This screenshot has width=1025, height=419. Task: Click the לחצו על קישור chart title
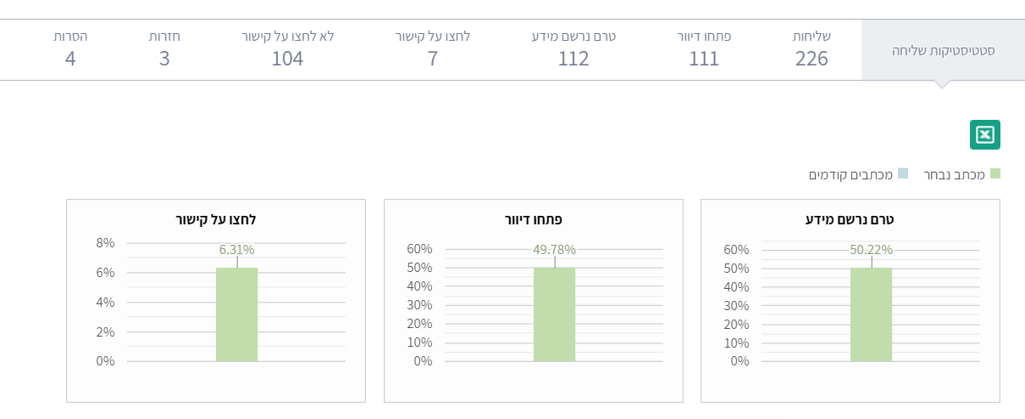coord(216,219)
